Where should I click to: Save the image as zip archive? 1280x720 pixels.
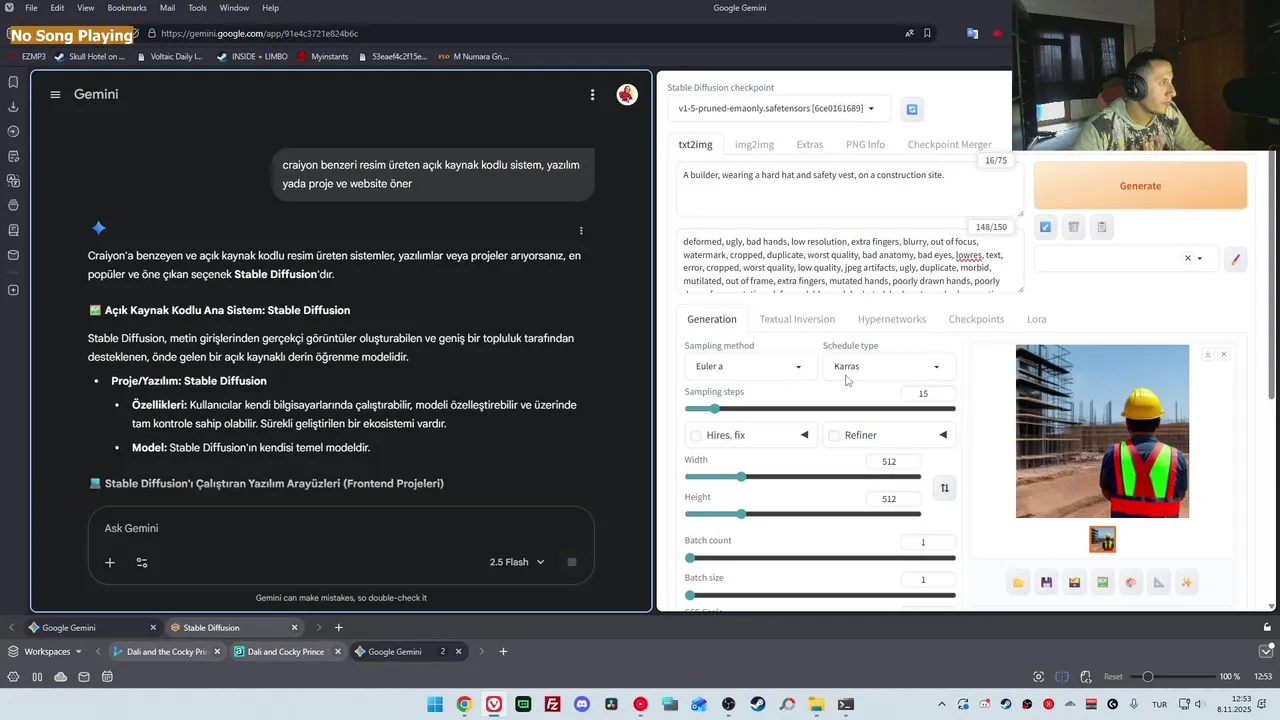click(x=1074, y=582)
